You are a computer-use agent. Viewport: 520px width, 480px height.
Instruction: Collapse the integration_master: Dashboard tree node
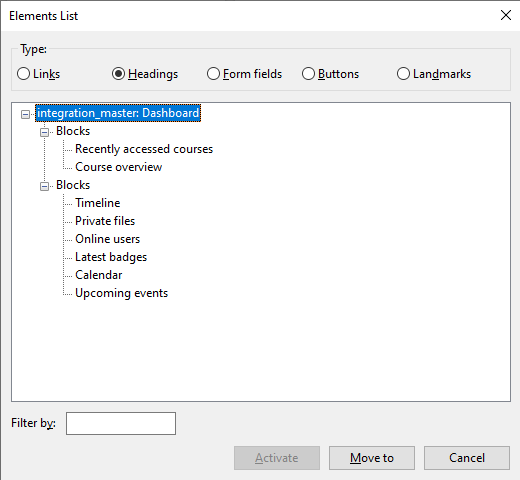25,114
